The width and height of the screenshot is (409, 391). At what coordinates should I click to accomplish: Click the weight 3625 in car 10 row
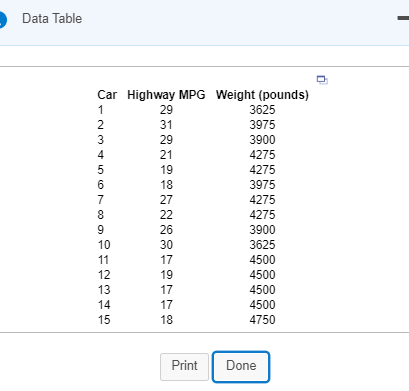(262, 245)
